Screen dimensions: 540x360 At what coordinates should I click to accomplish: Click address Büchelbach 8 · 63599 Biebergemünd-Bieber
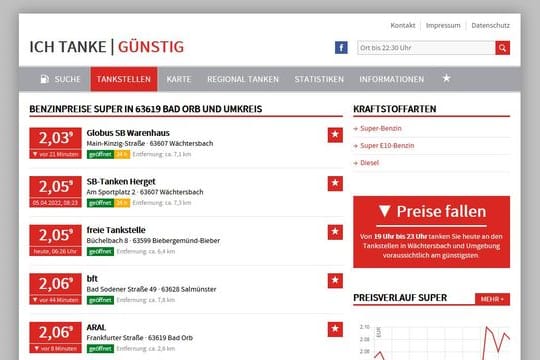(x=153, y=240)
